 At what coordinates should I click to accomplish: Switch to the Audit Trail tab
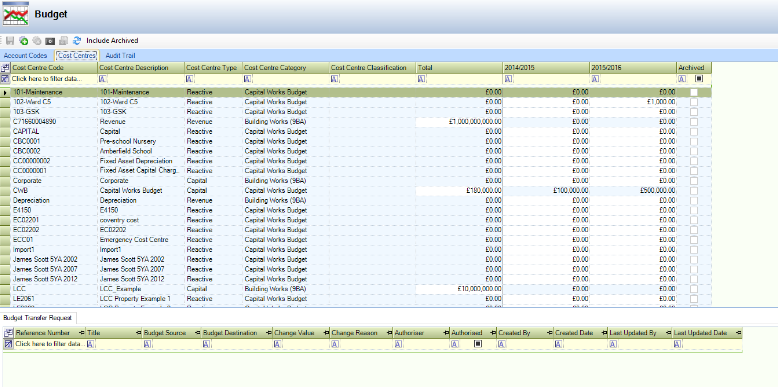pos(120,56)
